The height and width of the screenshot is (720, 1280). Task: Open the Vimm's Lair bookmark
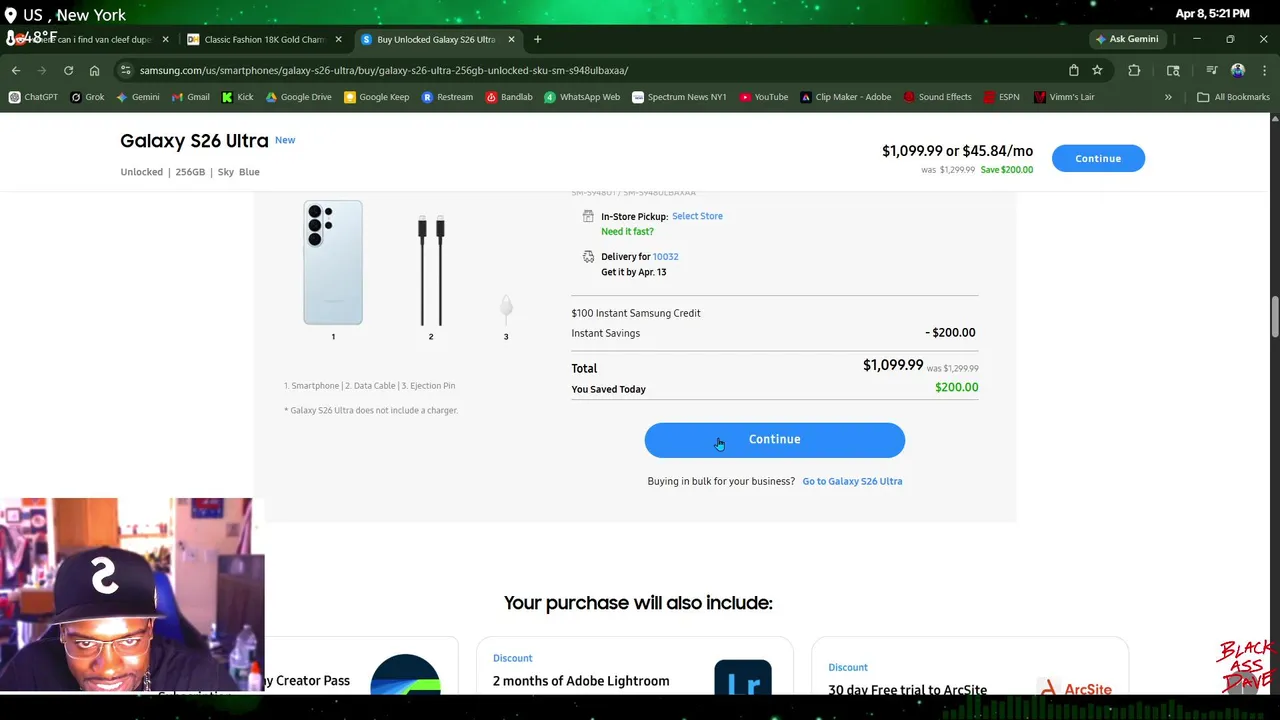pyautogui.click(x=1064, y=97)
